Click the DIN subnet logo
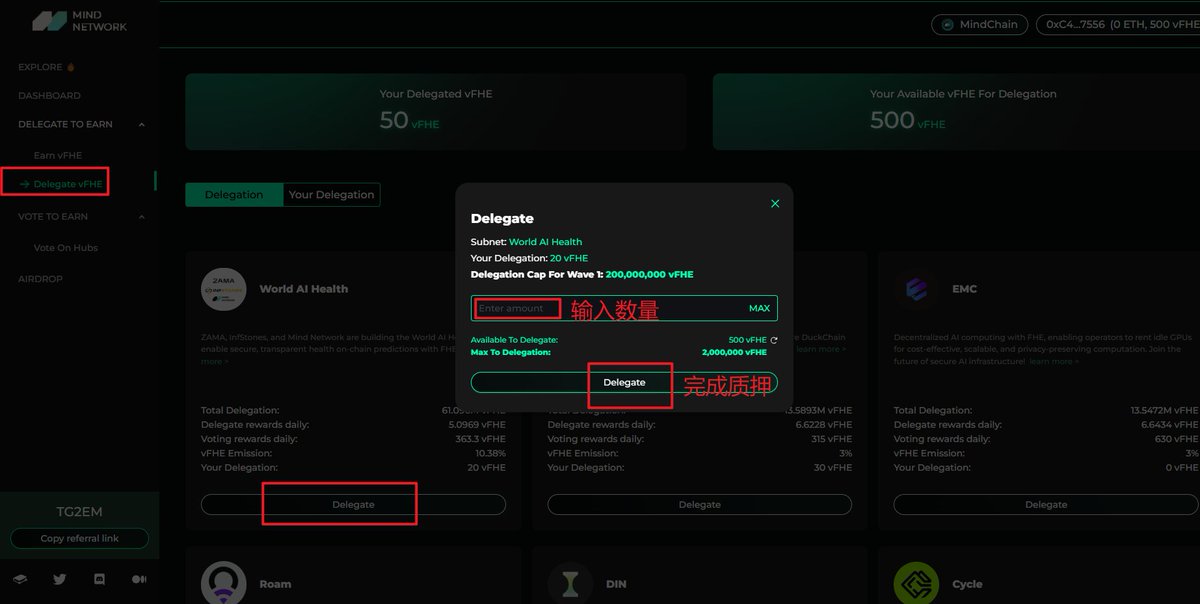Screen dimensions: 1200x604 [x=570, y=583]
